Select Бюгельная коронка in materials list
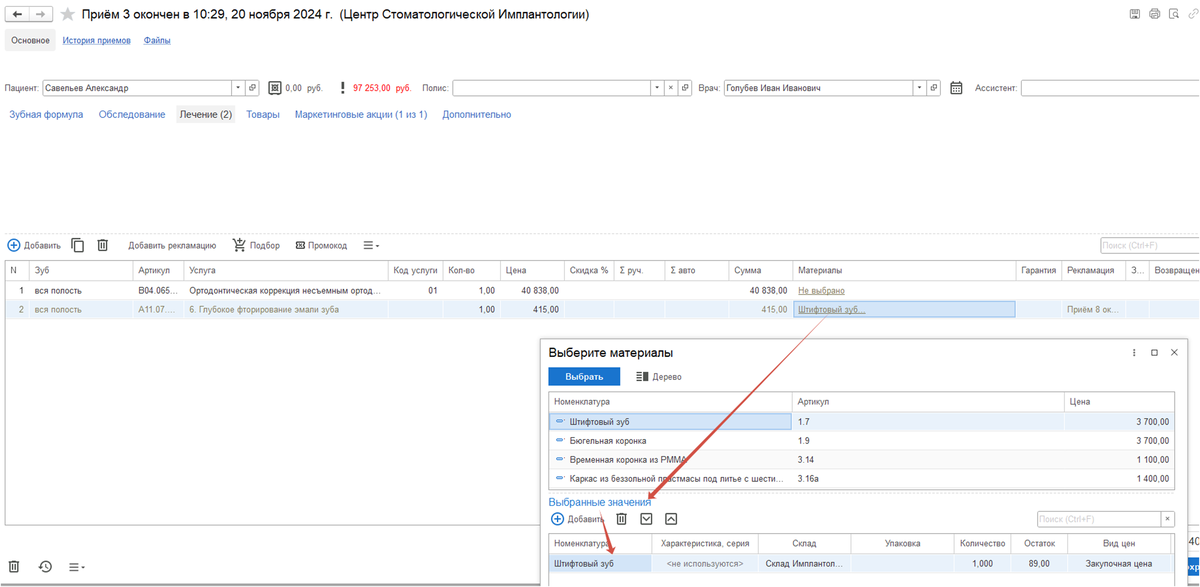 [x=859, y=440]
